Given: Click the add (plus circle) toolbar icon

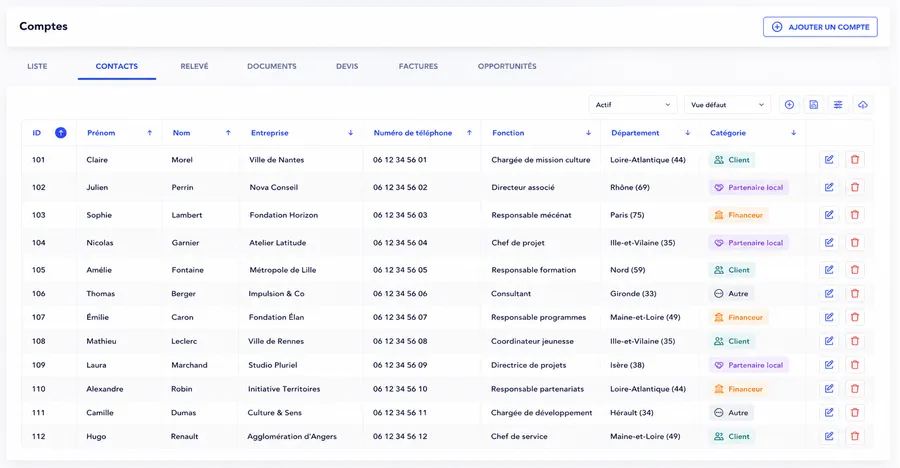Looking at the screenshot, I should 789,105.
